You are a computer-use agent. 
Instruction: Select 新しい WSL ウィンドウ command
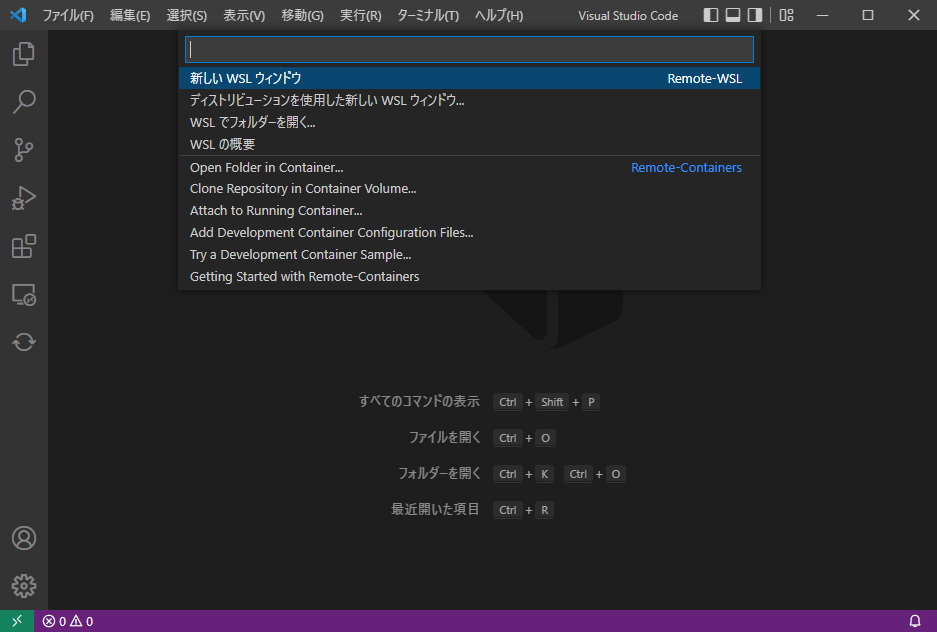(x=469, y=78)
